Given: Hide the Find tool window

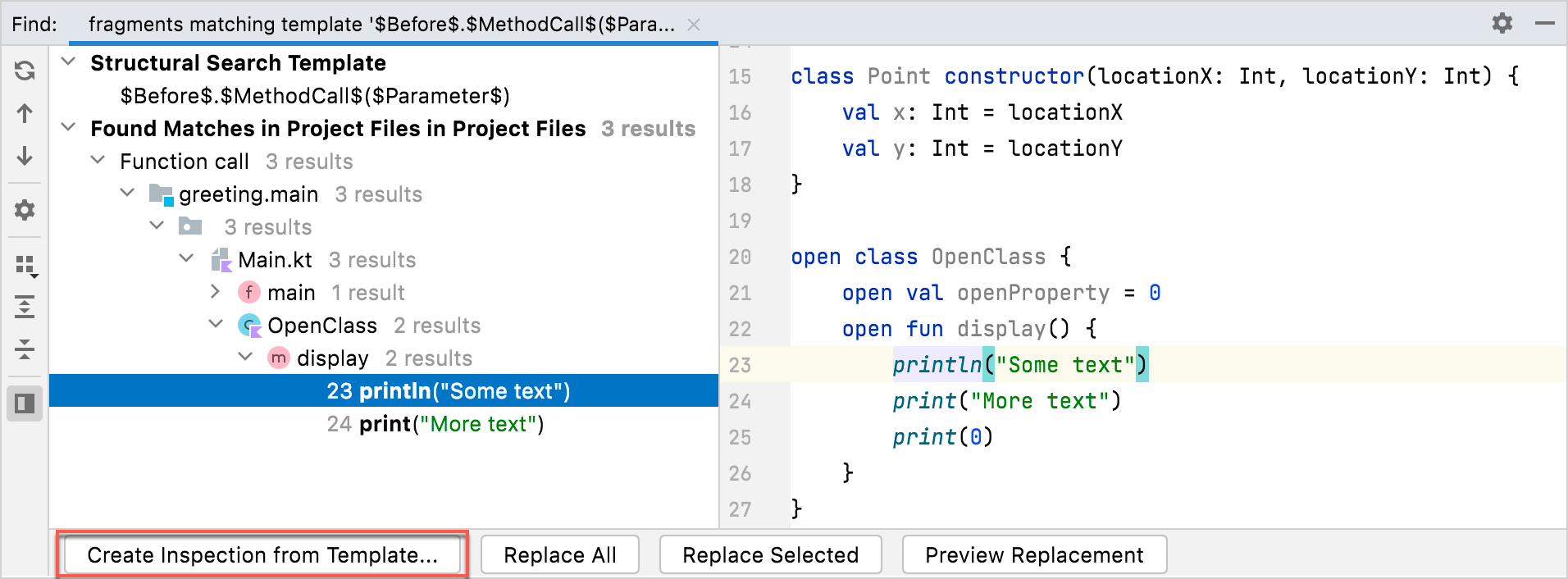Looking at the screenshot, I should [1545, 23].
